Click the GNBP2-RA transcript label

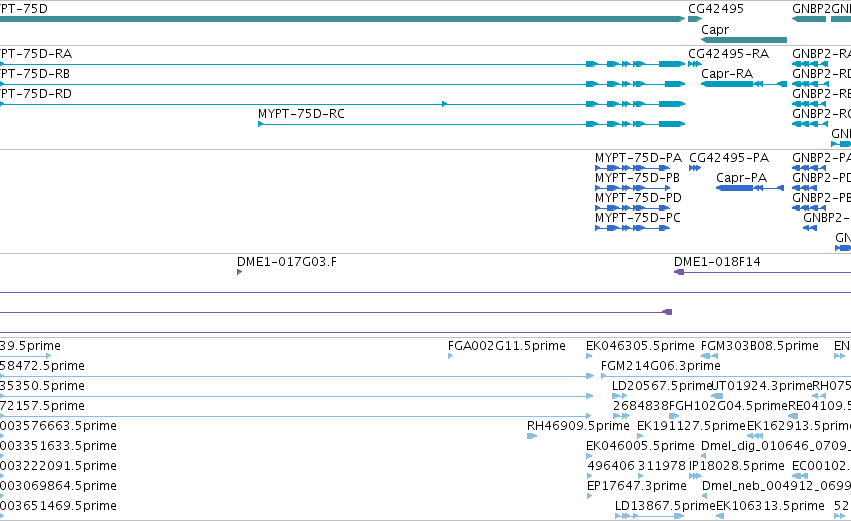(x=821, y=54)
